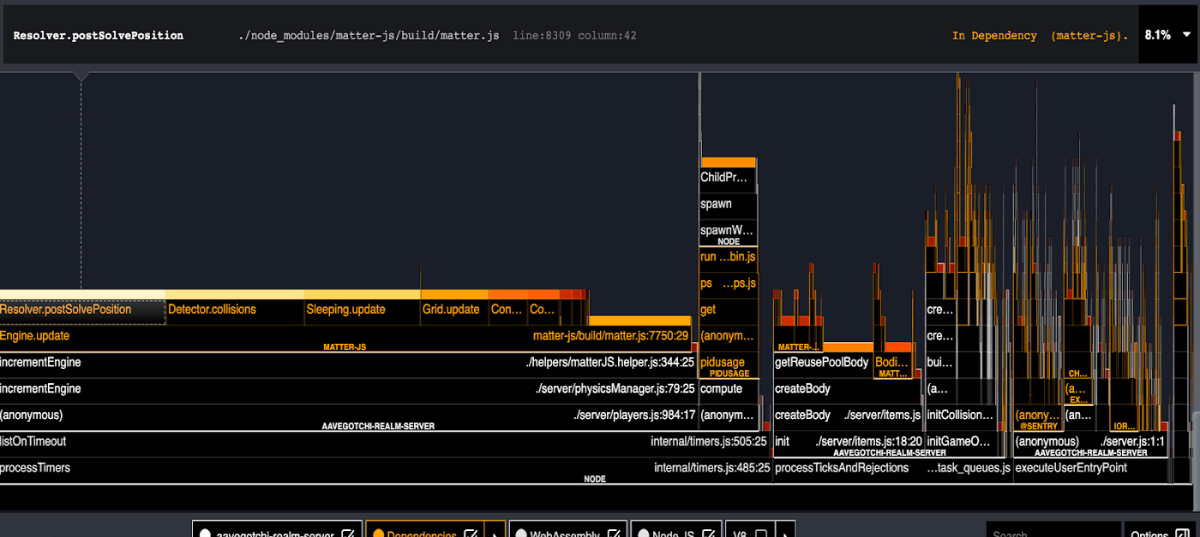Image resolution: width=1200 pixels, height=537 pixels.
Task: Select the Con... frame beside Grid.update
Action: [507, 311]
